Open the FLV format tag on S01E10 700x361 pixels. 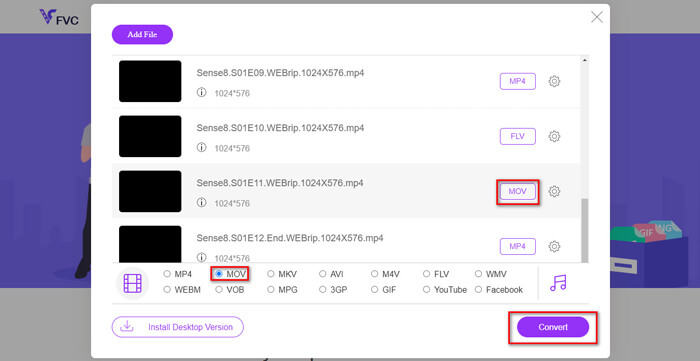(x=517, y=136)
